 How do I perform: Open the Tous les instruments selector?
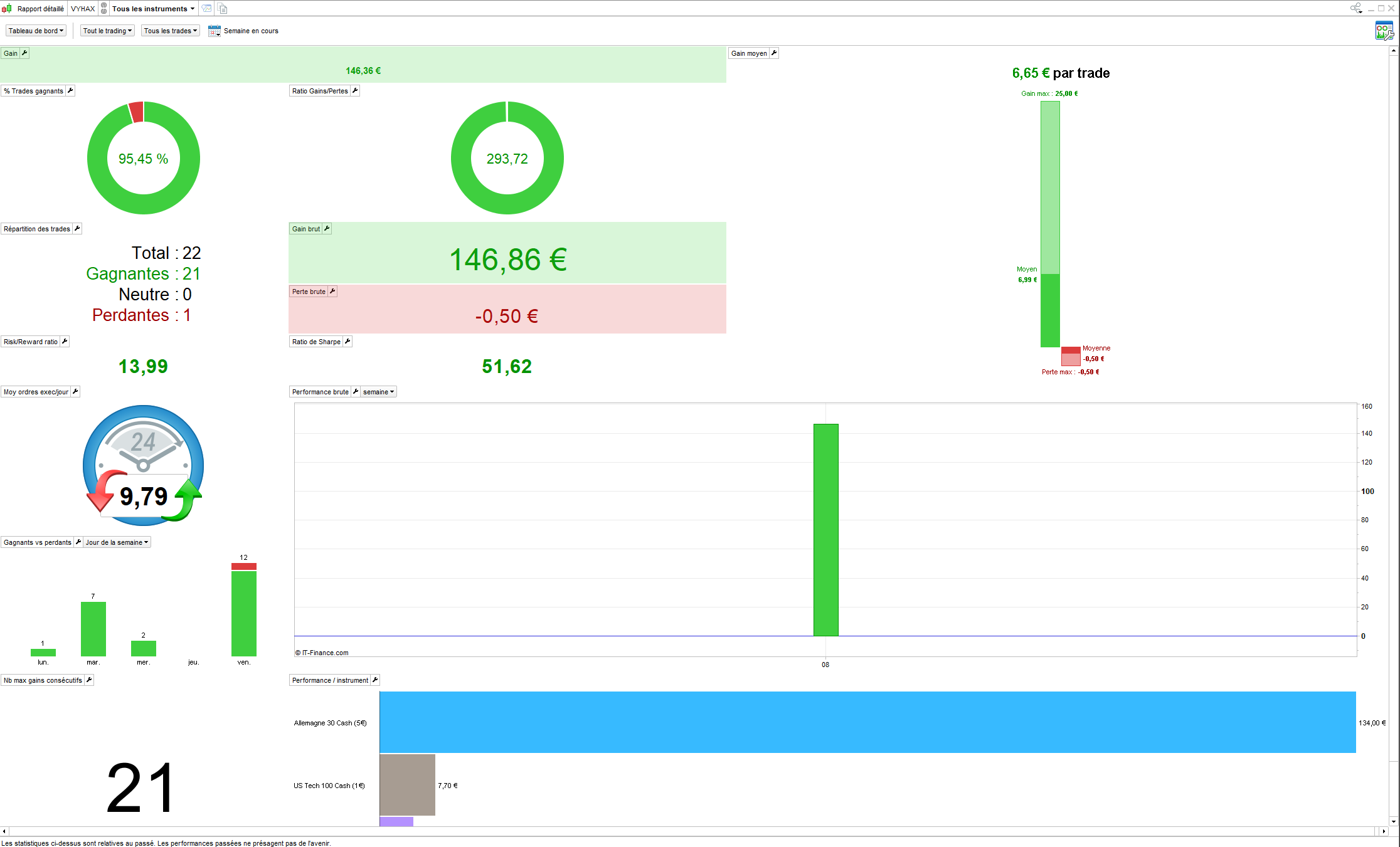tap(153, 9)
